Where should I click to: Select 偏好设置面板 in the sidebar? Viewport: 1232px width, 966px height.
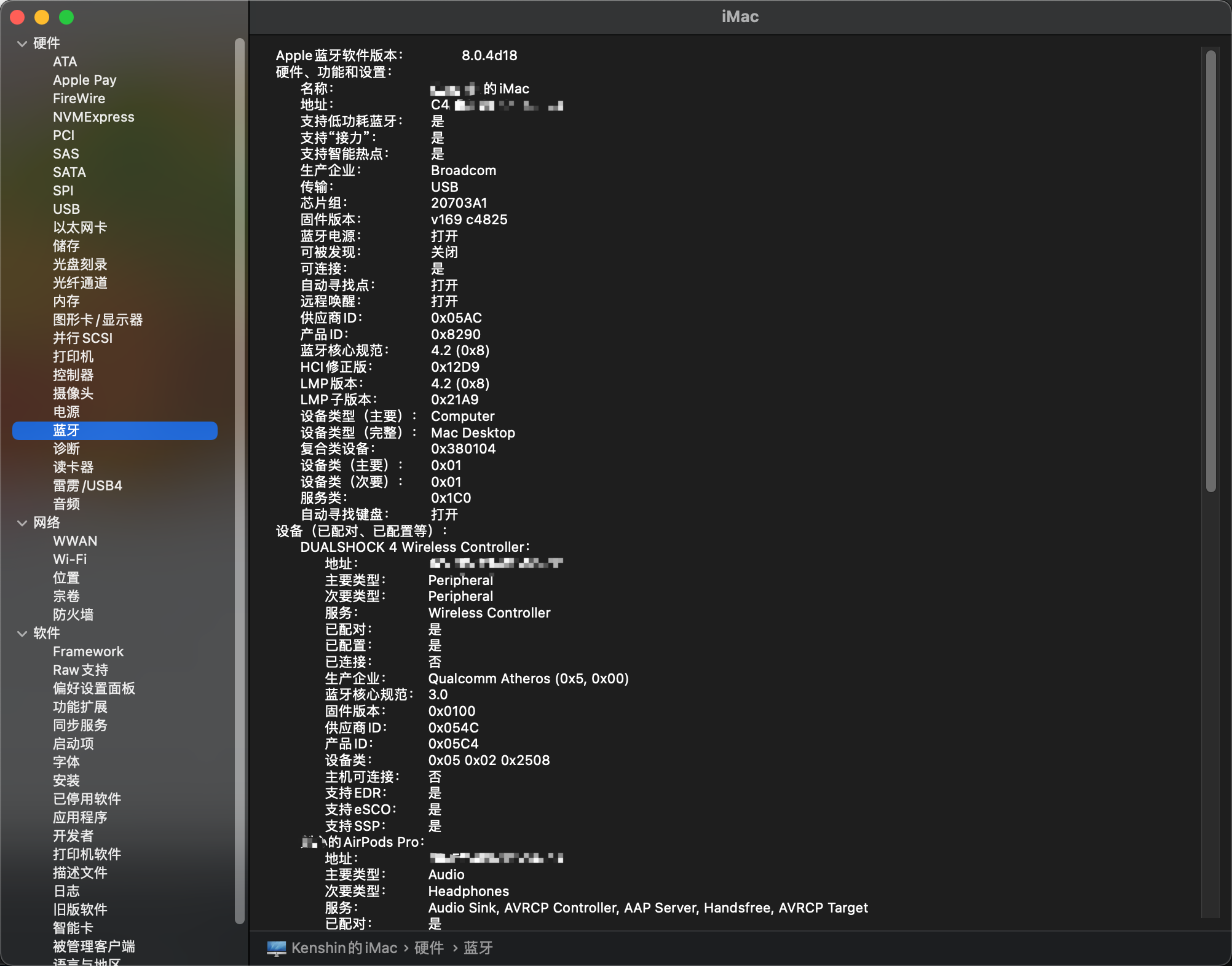pos(94,688)
